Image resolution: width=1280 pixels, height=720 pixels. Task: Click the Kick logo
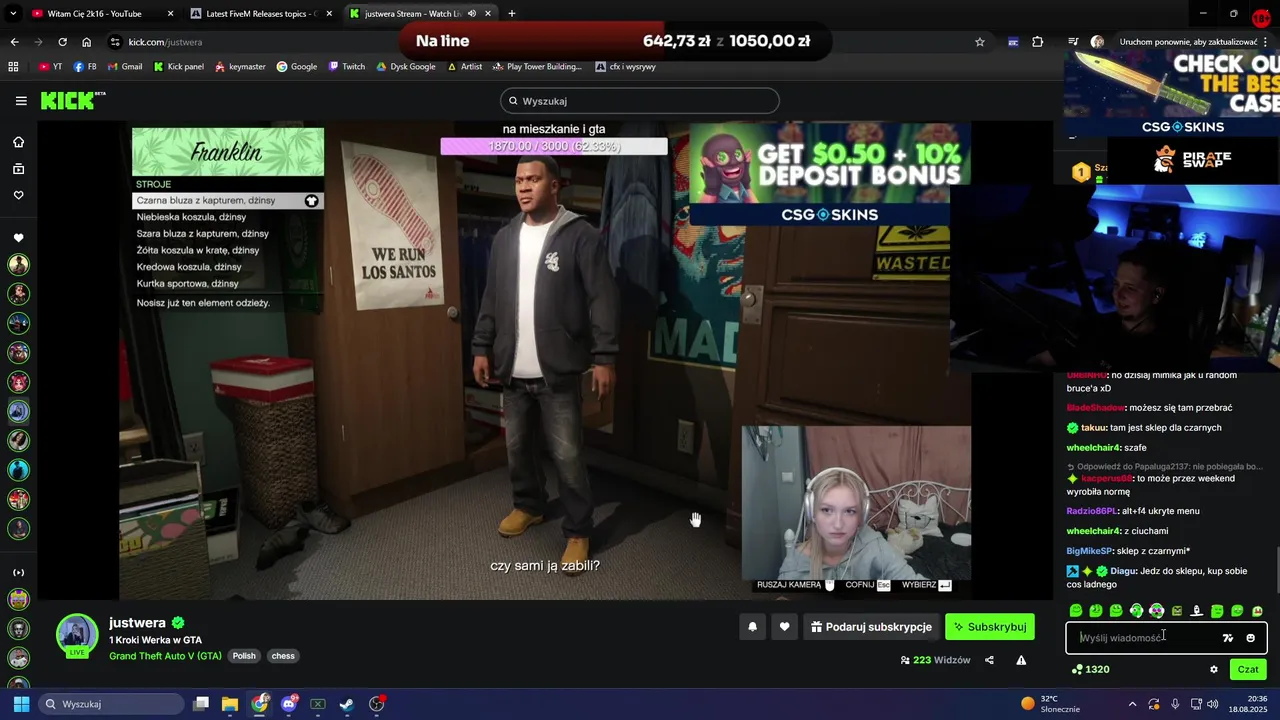[x=72, y=100]
